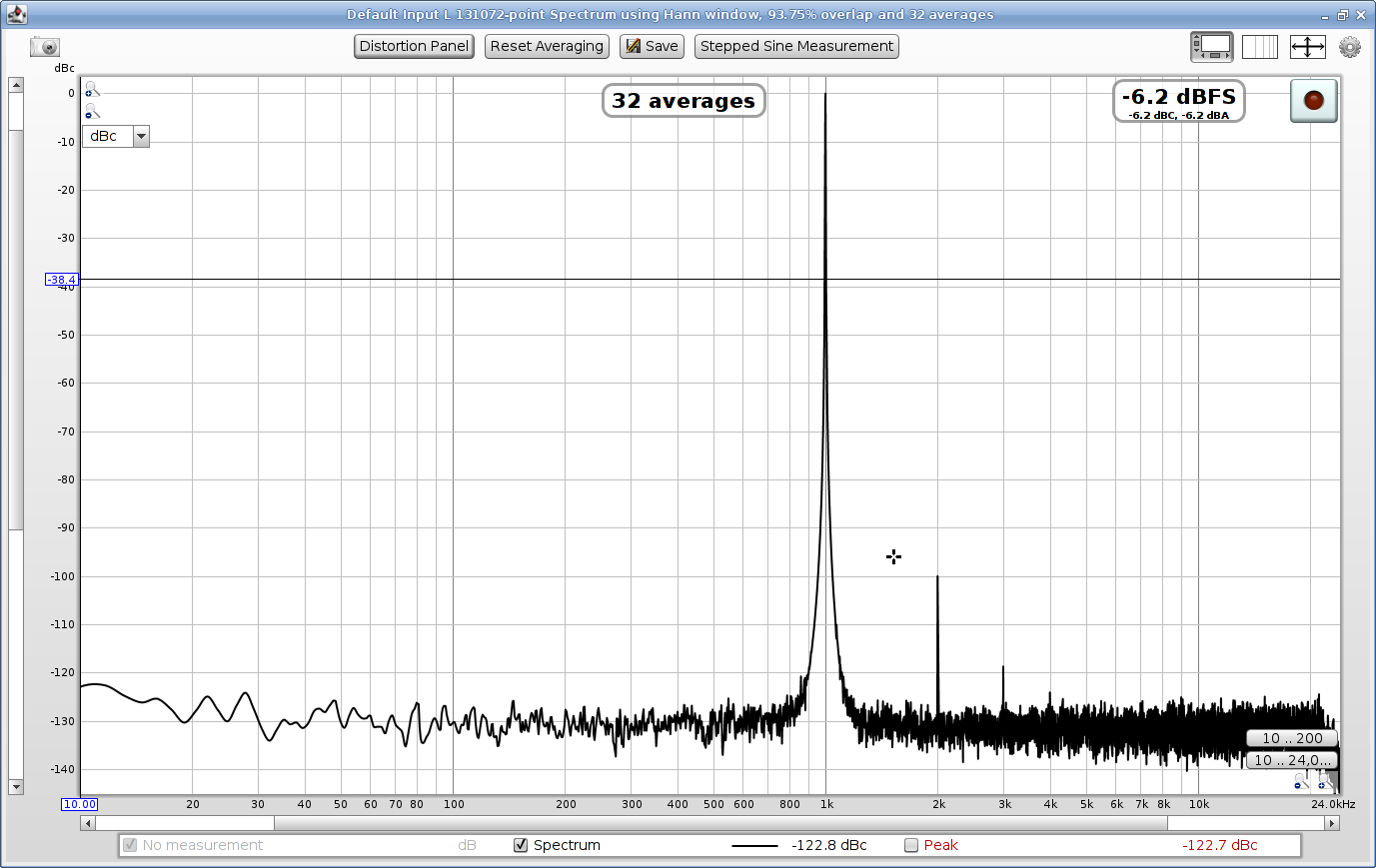Viewport: 1376px width, 868px height.
Task: Open RTA settings gear icon
Action: pos(1350,46)
